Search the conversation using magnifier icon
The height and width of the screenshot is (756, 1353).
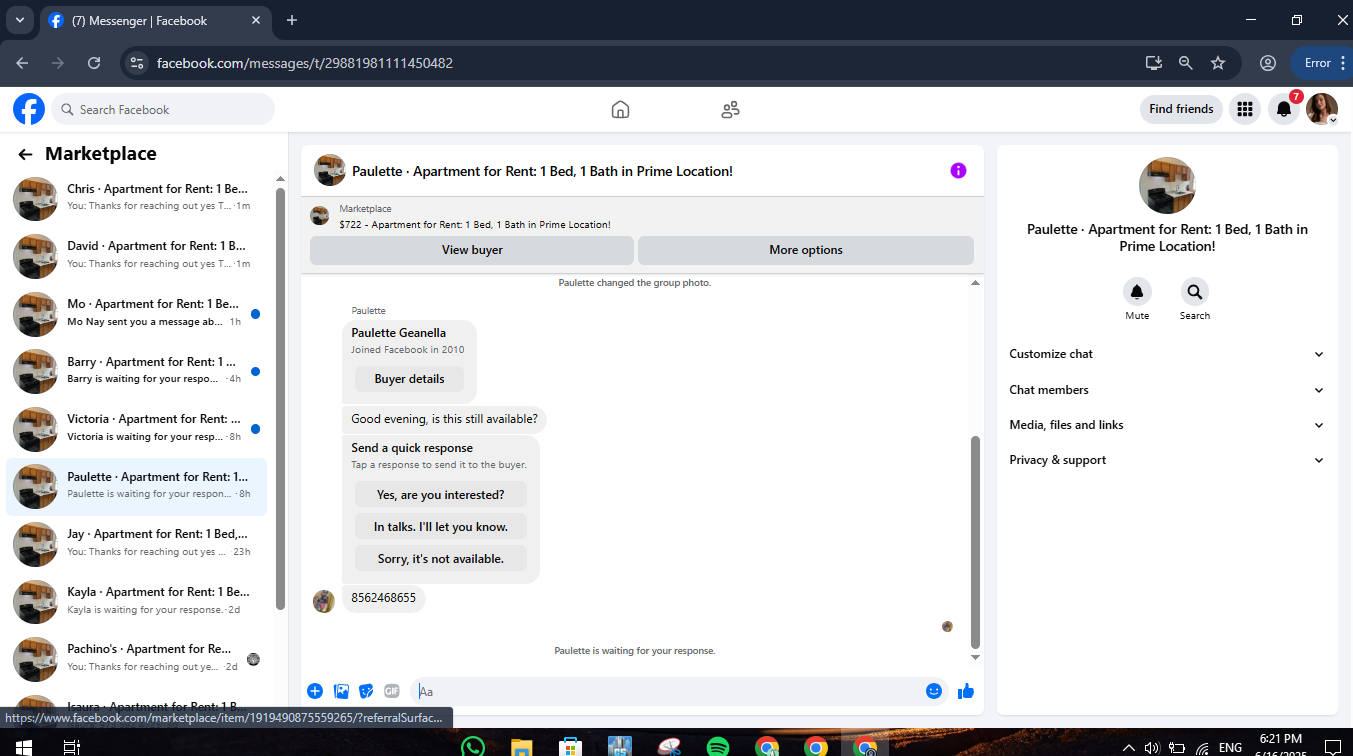(1194, 292)
